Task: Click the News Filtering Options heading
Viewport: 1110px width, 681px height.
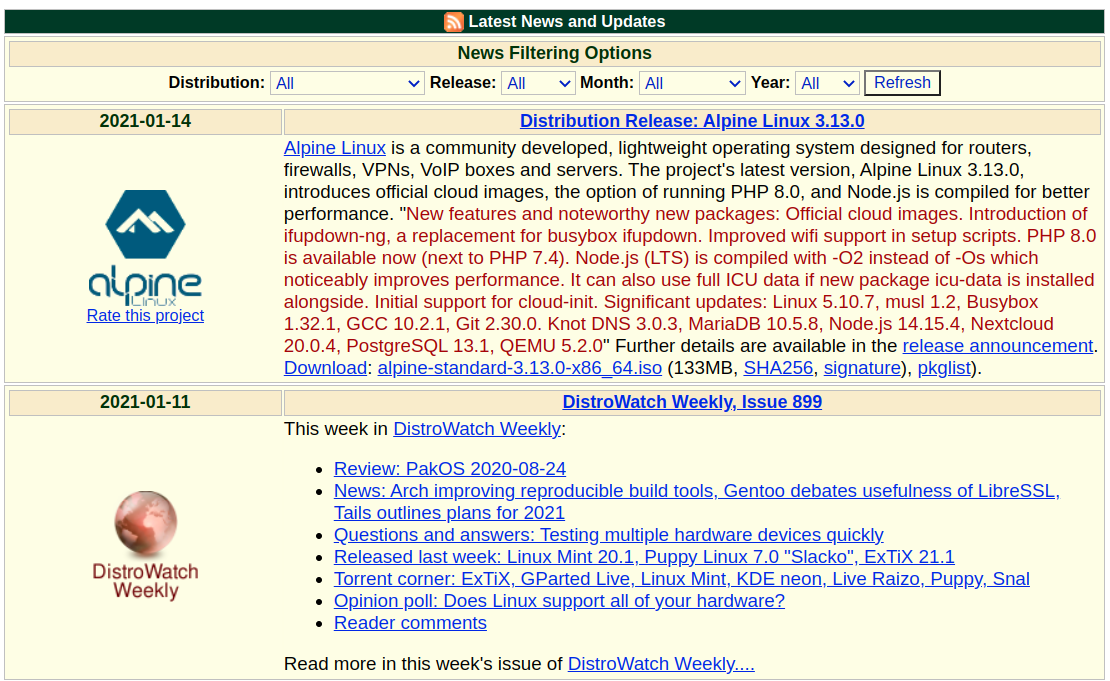Action: tap(554, 53)
